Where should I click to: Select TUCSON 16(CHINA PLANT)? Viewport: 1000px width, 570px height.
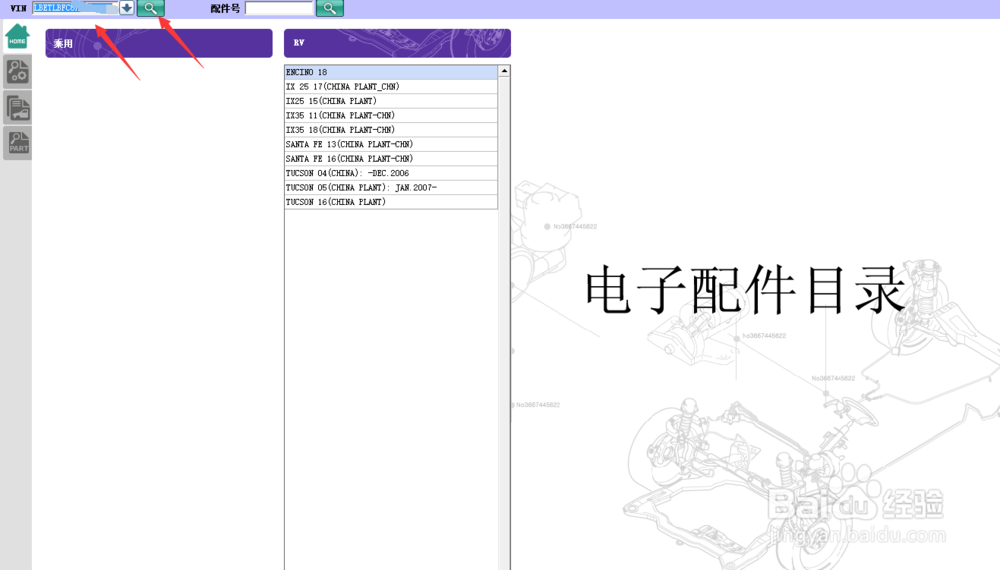391,202
